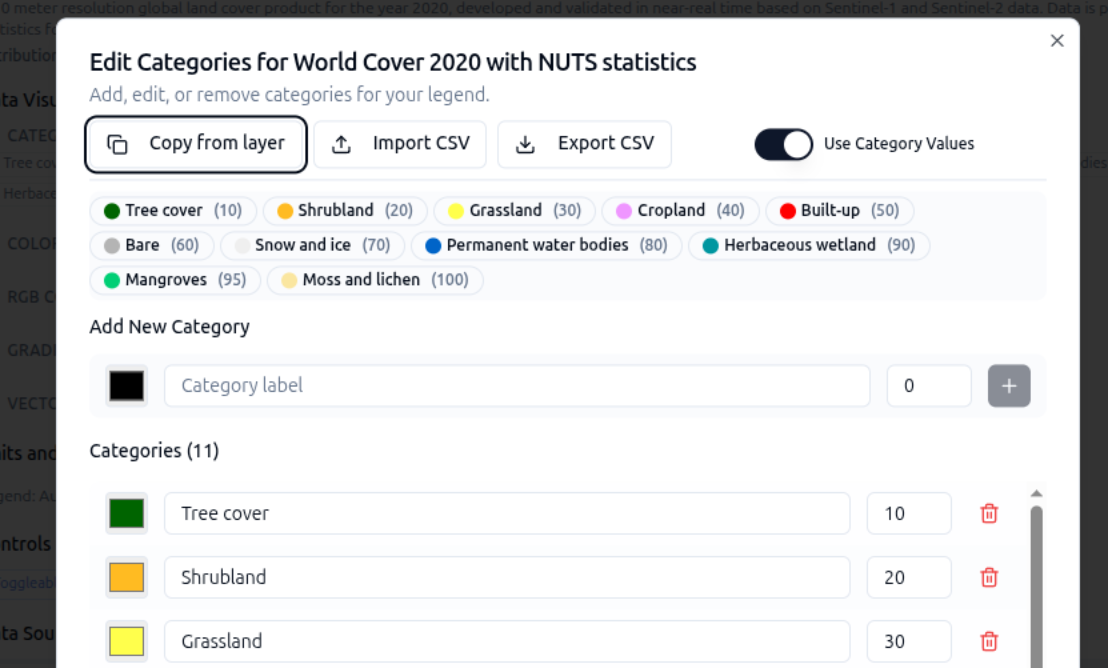Select the Permanent water bodies (80) chip
1108x668 pixels.
[546, 245]
